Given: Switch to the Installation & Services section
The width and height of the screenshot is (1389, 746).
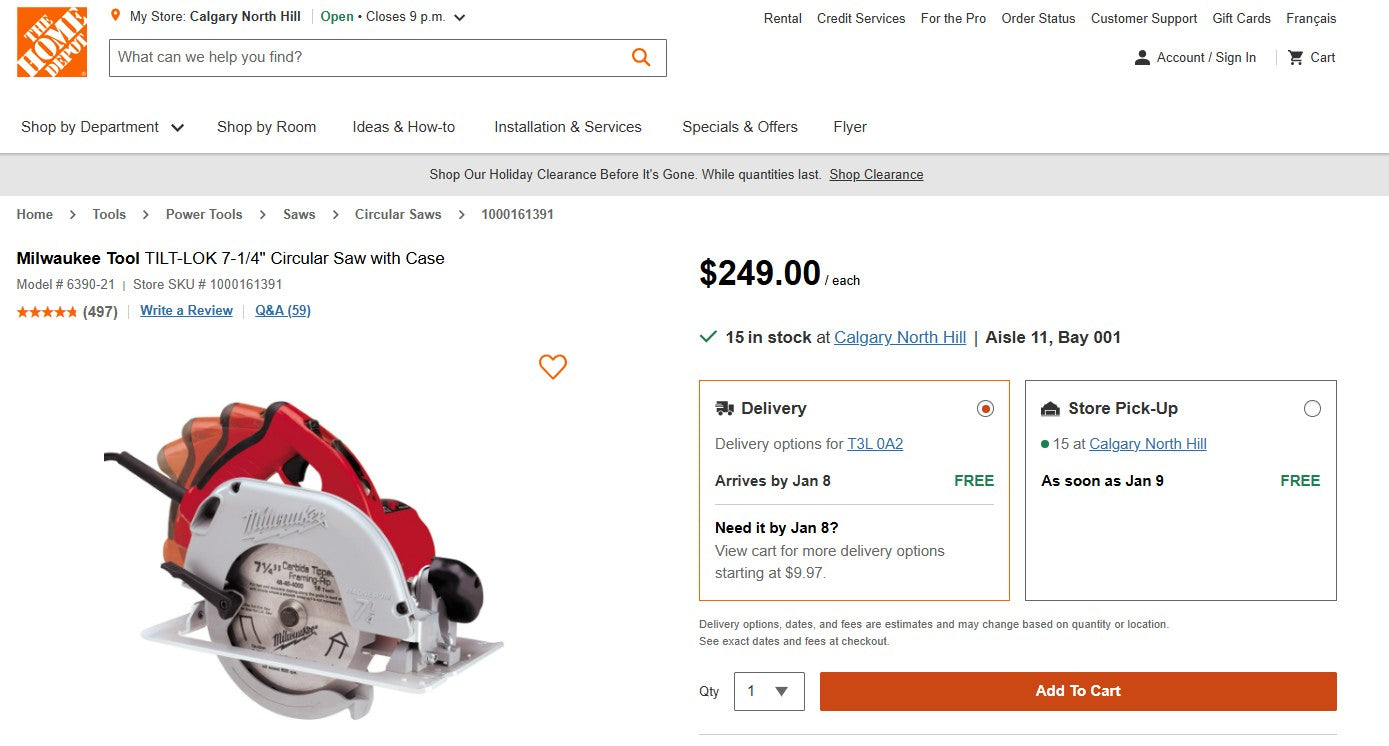Looking at the screenshot, I should coord(567,127).
